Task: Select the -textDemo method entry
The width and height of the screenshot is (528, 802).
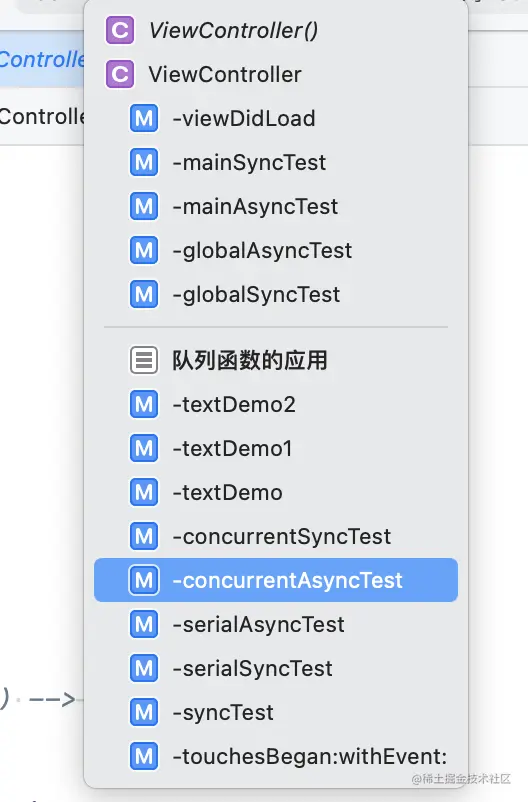Action: pos(276,492)
